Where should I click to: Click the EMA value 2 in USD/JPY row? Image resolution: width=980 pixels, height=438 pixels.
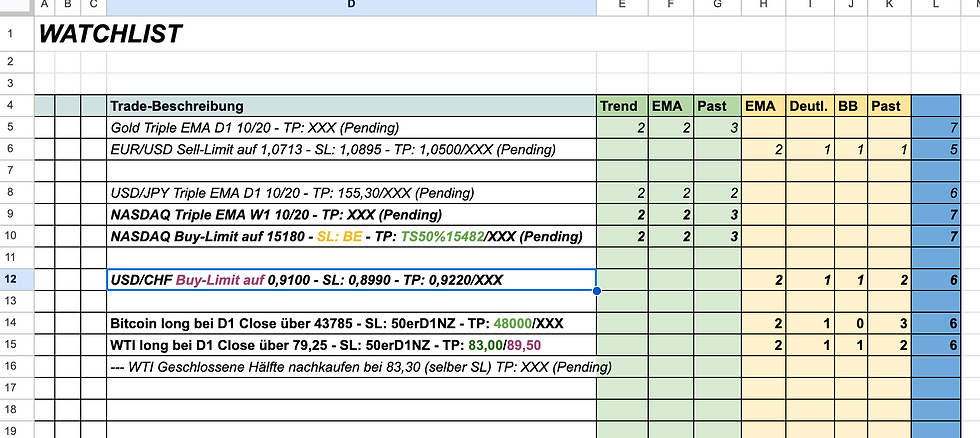(x=671, y=193)
